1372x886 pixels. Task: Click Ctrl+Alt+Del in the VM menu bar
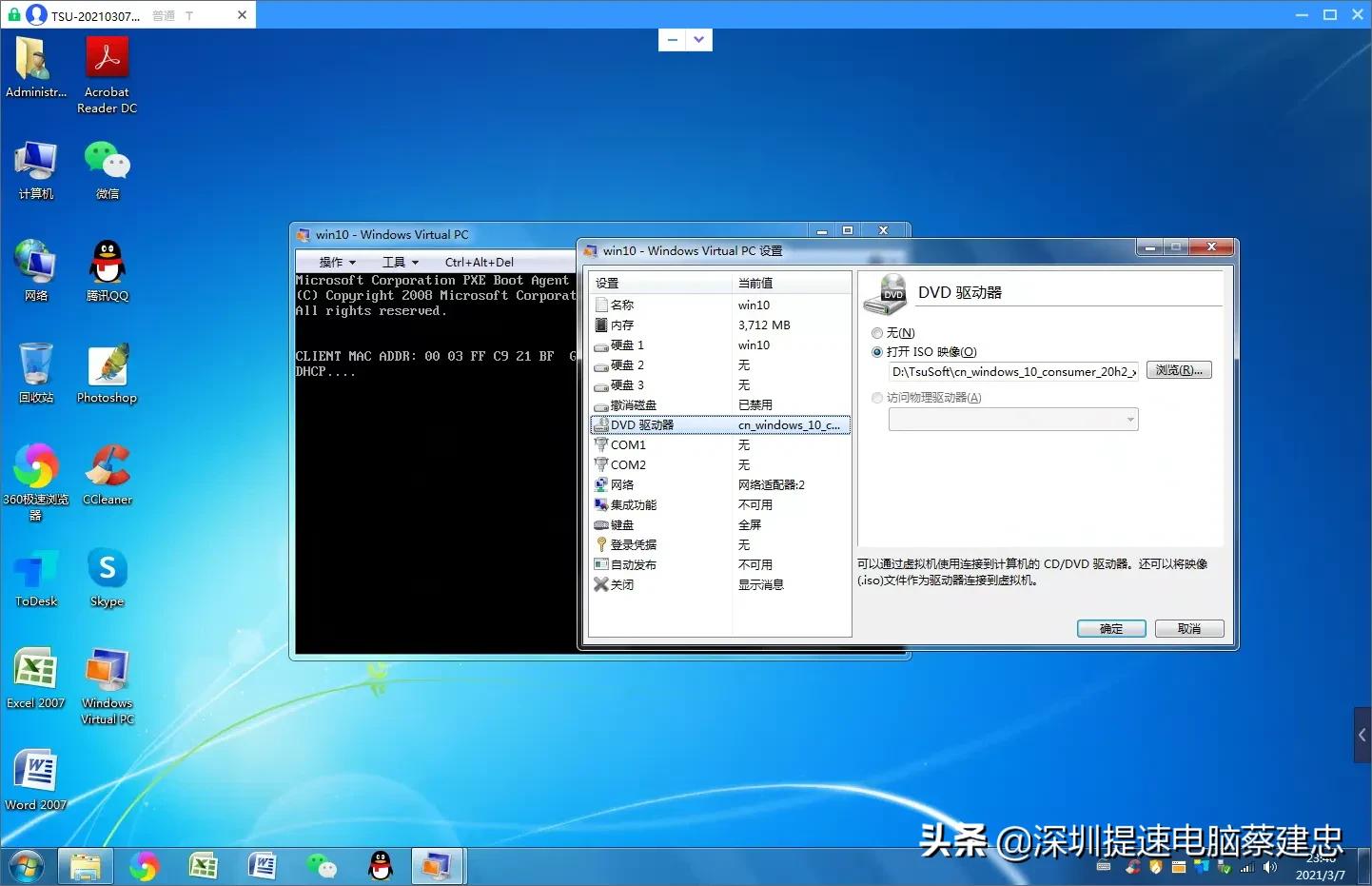pyautogui.click(x=479, y=263)
